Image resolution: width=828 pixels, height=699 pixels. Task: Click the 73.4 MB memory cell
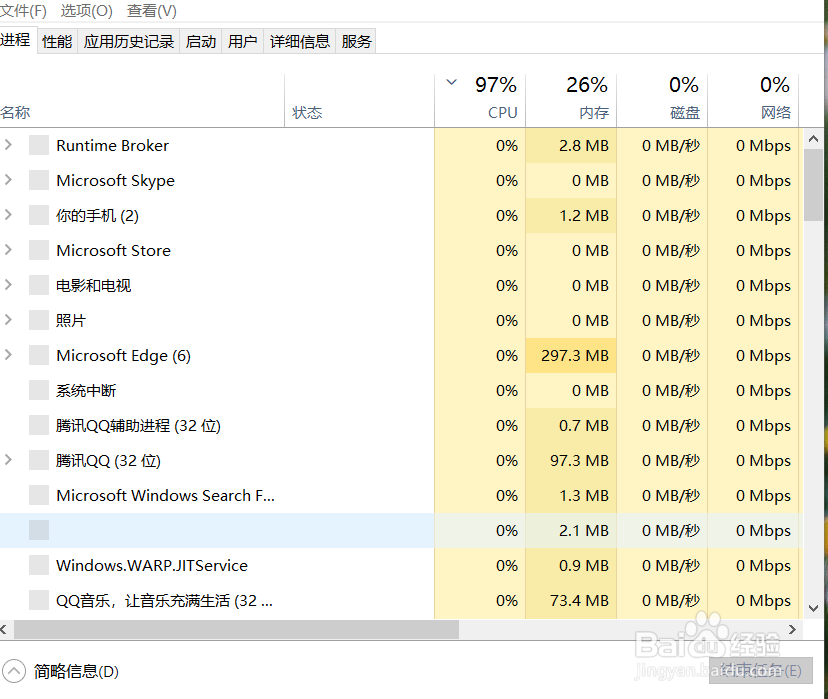pos(571,600)
